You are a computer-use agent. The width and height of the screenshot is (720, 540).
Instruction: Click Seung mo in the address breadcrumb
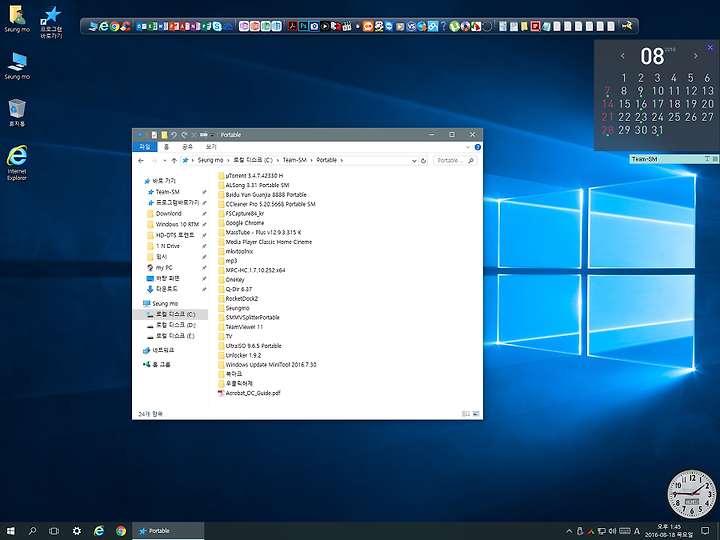[210, 160]
